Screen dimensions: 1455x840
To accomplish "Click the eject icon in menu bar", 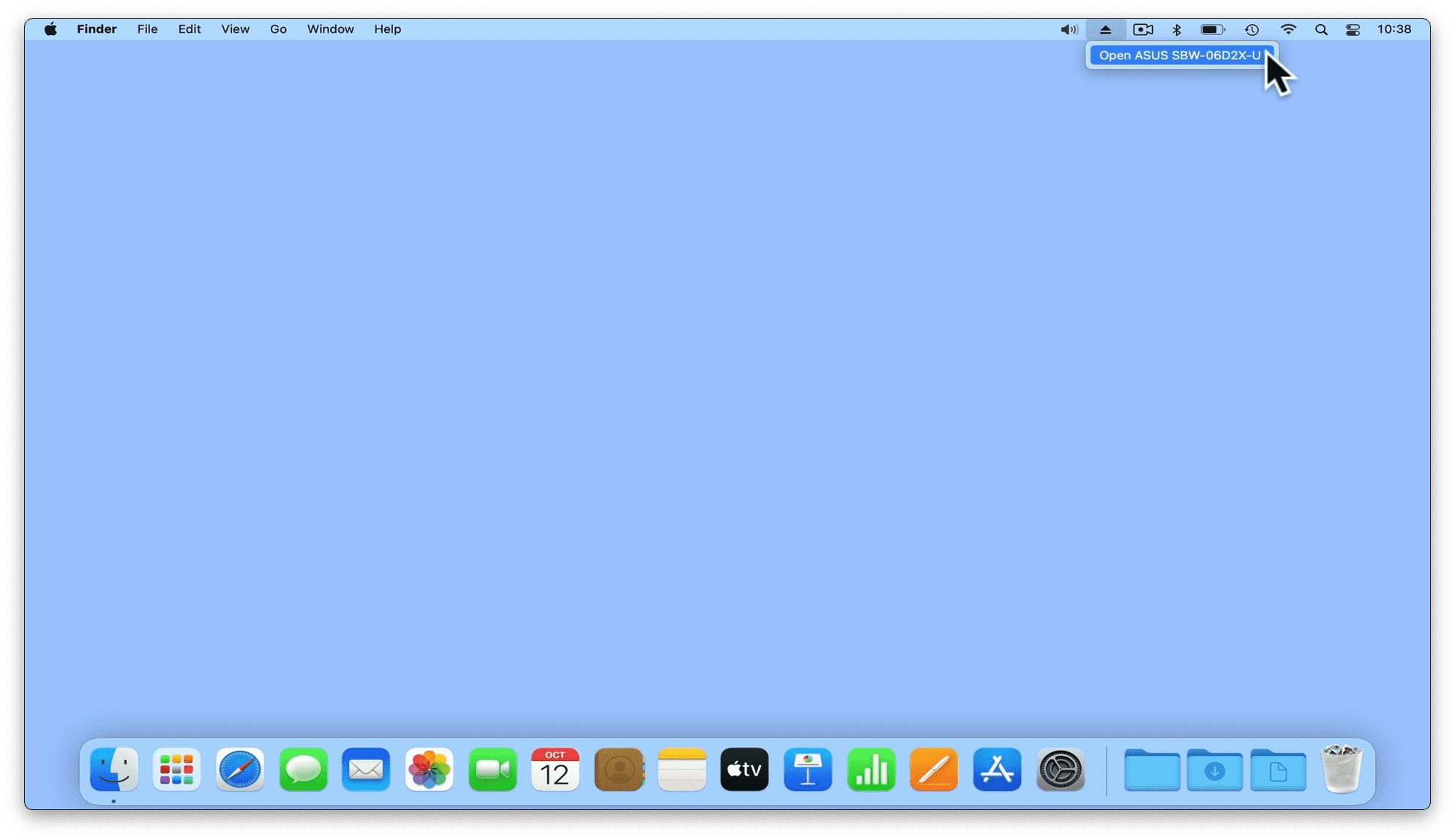I will [1105, 29].
